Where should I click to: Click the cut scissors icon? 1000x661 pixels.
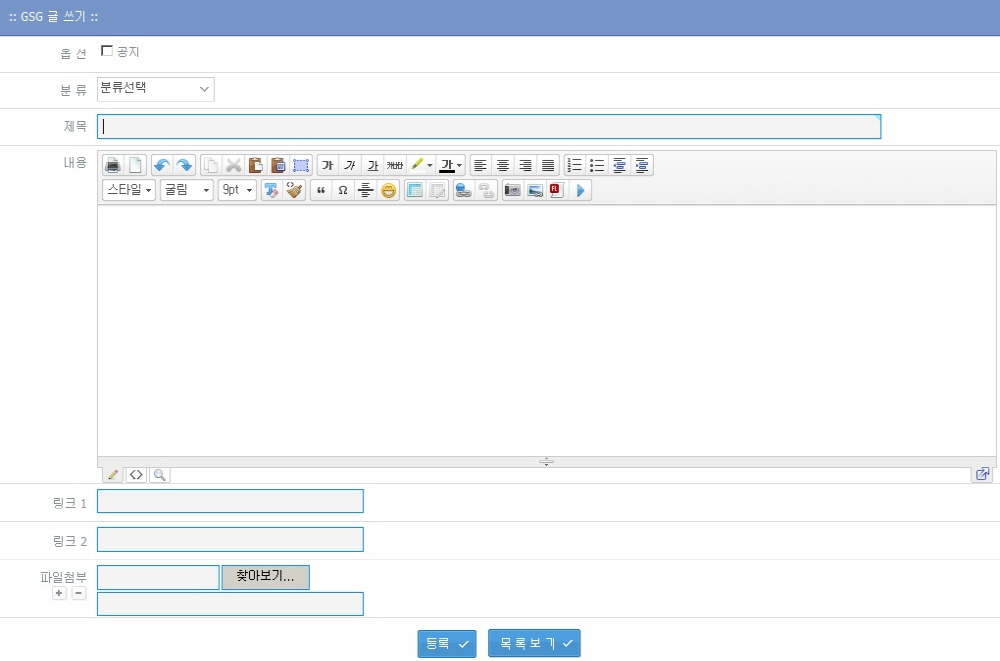point(233,165)
